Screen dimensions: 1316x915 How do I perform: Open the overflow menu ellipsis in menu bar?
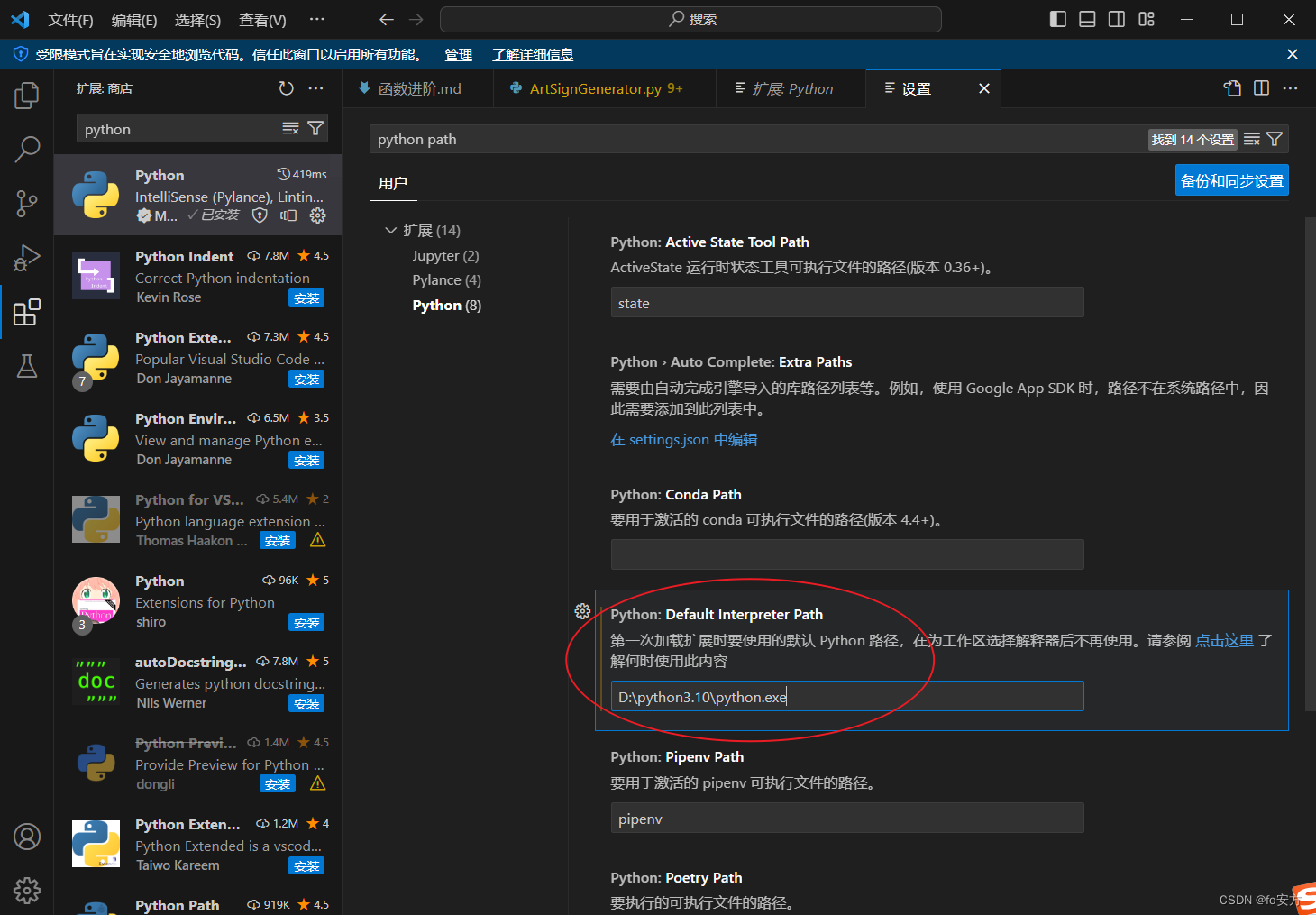pyautogui.click(x=317, y=20)
